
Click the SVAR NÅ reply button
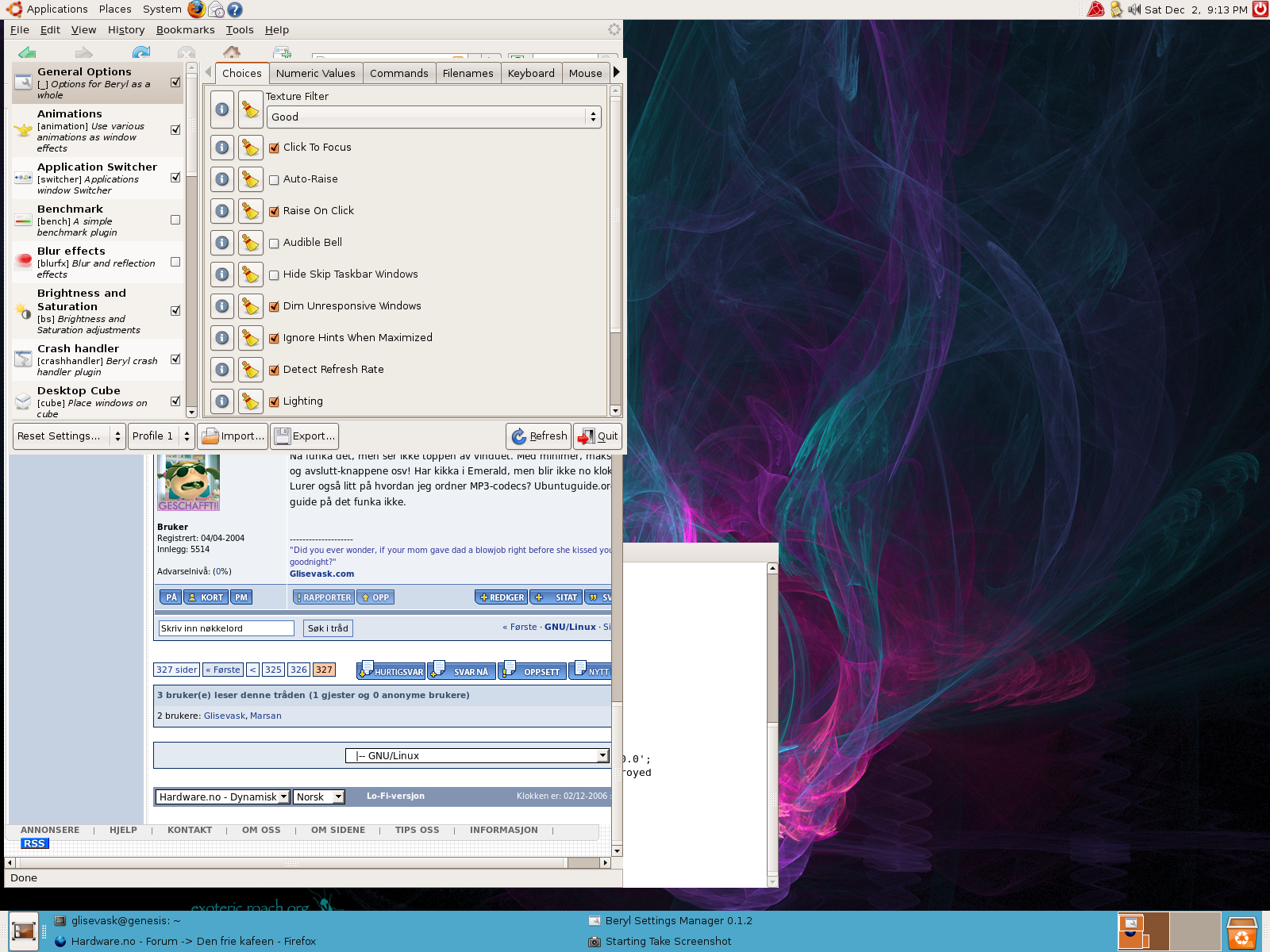point(462,671)
